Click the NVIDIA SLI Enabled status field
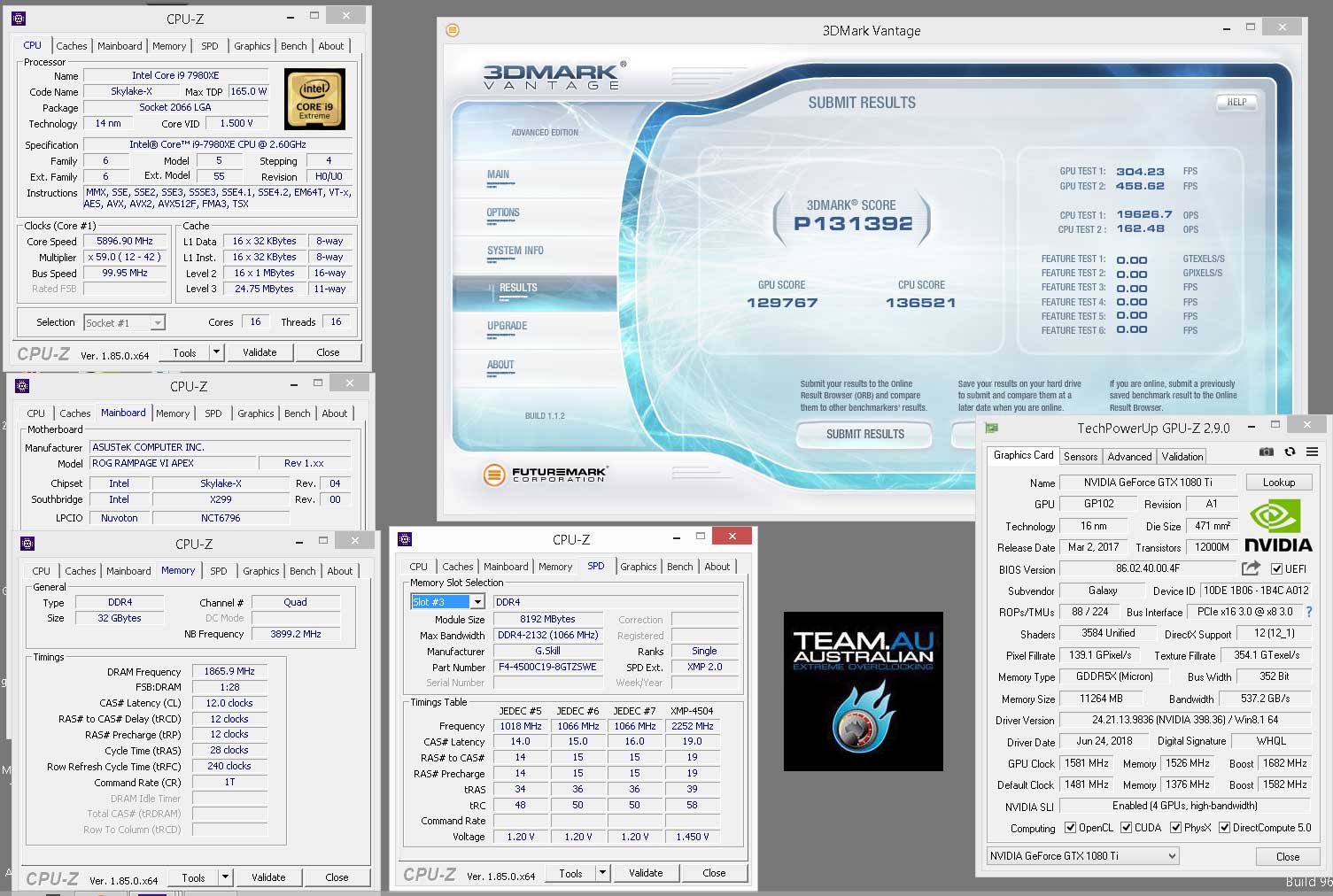The image size is (1333, 896). pos(1185,806)
